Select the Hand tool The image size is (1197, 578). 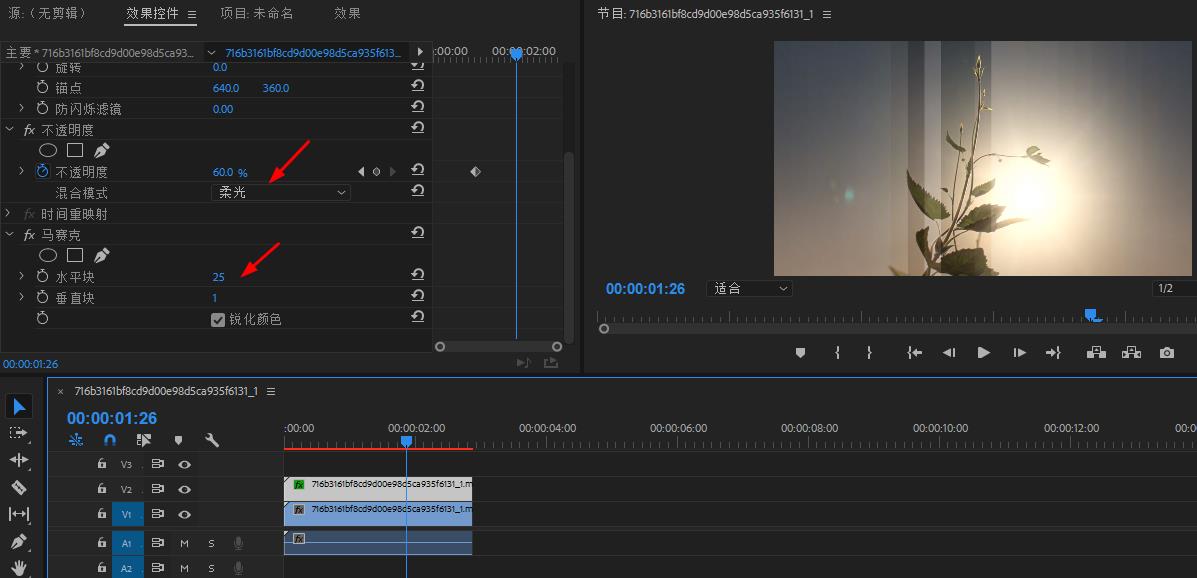tap(19, 567)
